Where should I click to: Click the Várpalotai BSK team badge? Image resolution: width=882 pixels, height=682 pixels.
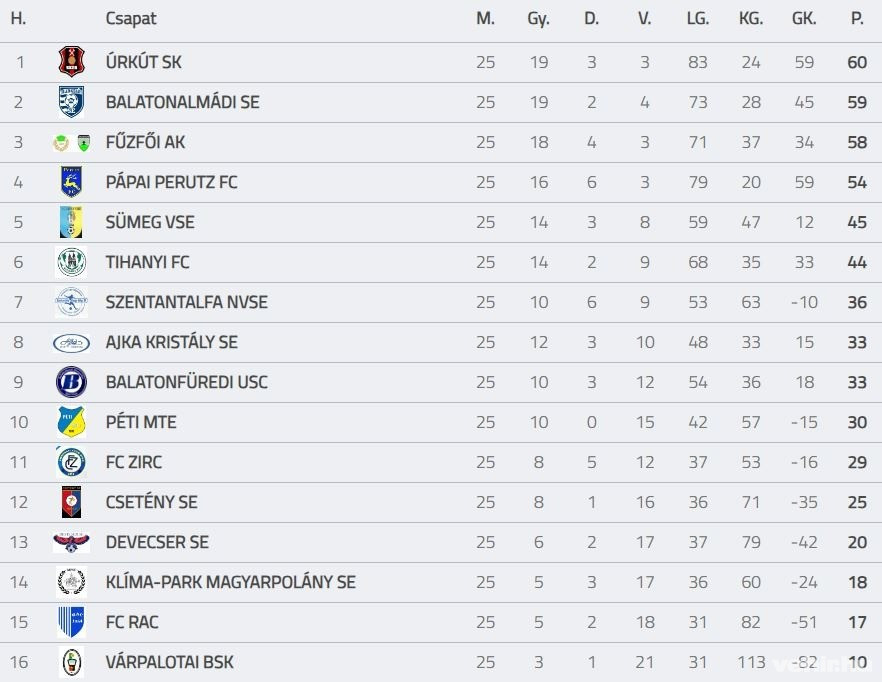(71, 662)
